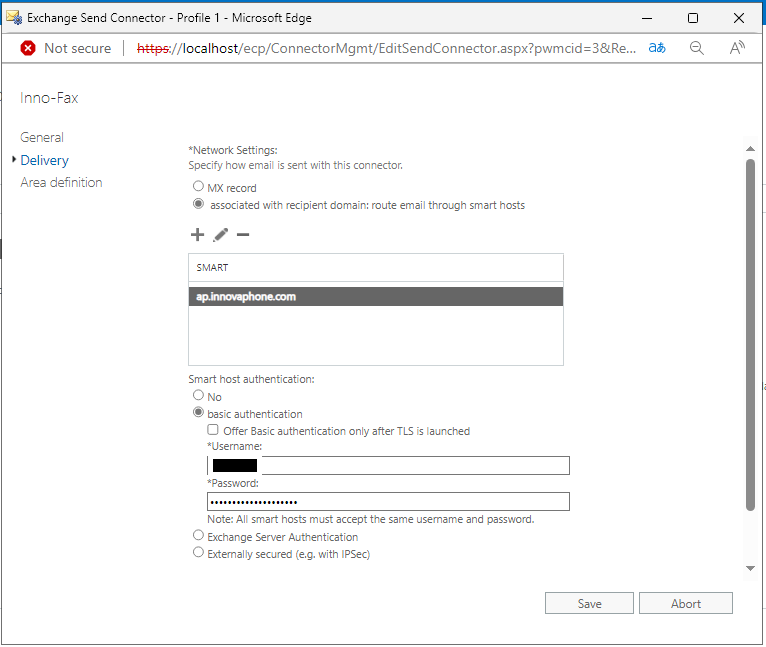Click the Save button
The width and height of the screenshot is (766, 647).
click(589, 604)
